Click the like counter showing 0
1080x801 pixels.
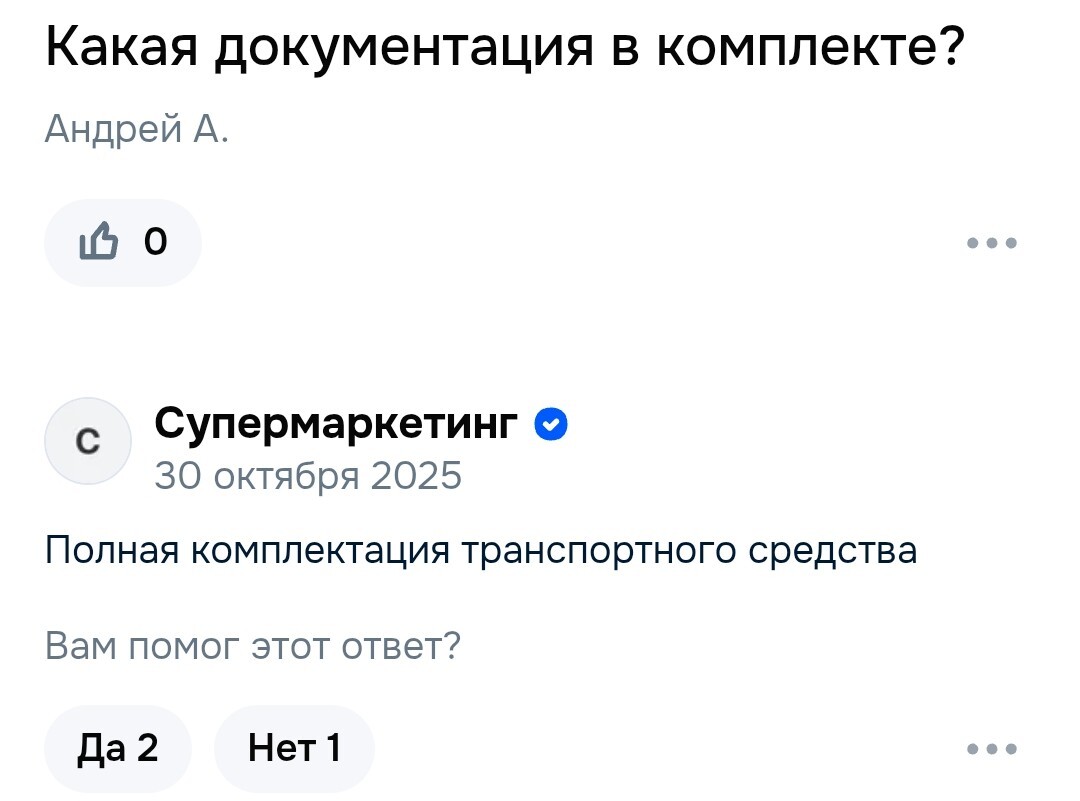coord(155,242)
